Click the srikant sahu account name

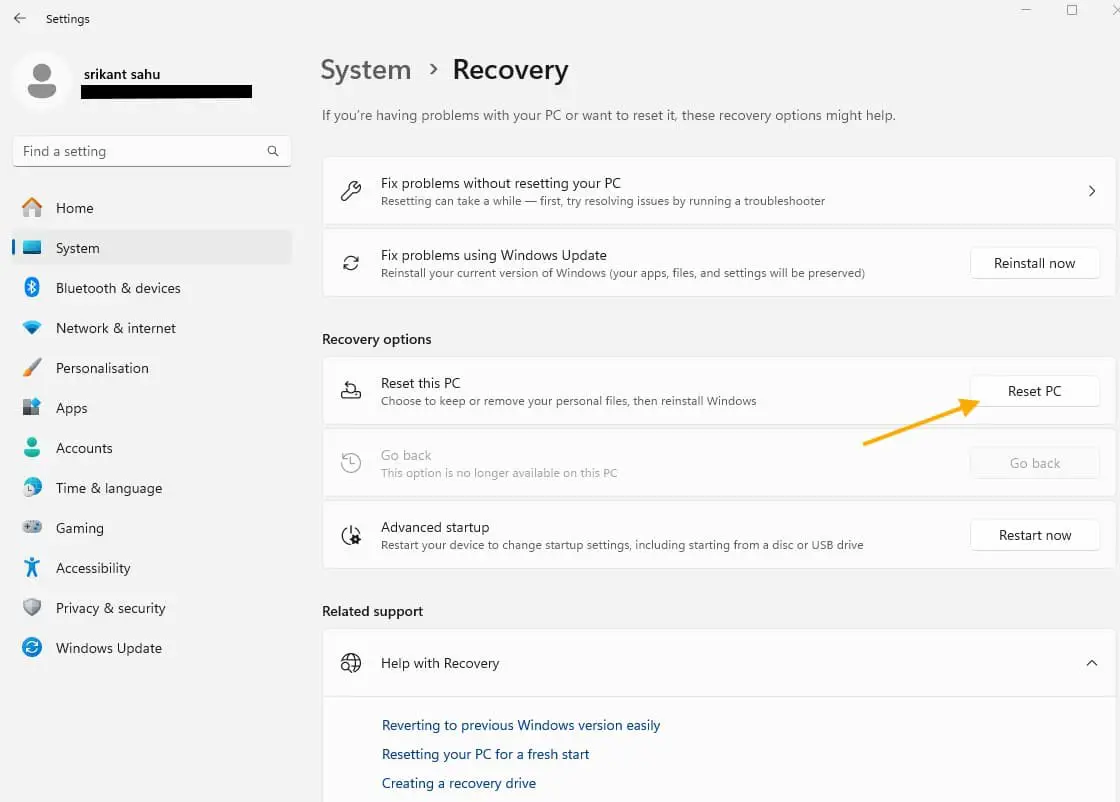[122, 74]
